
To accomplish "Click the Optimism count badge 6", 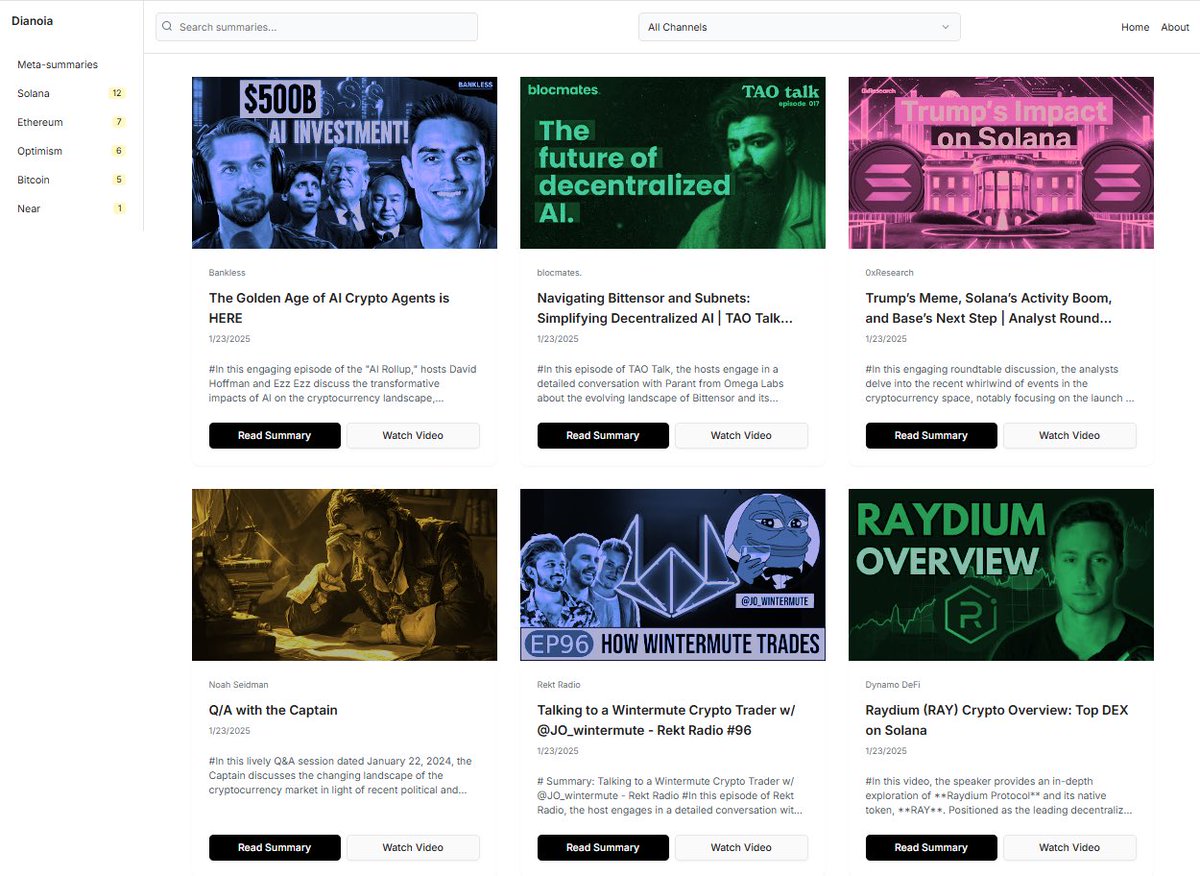I will 119,151.
